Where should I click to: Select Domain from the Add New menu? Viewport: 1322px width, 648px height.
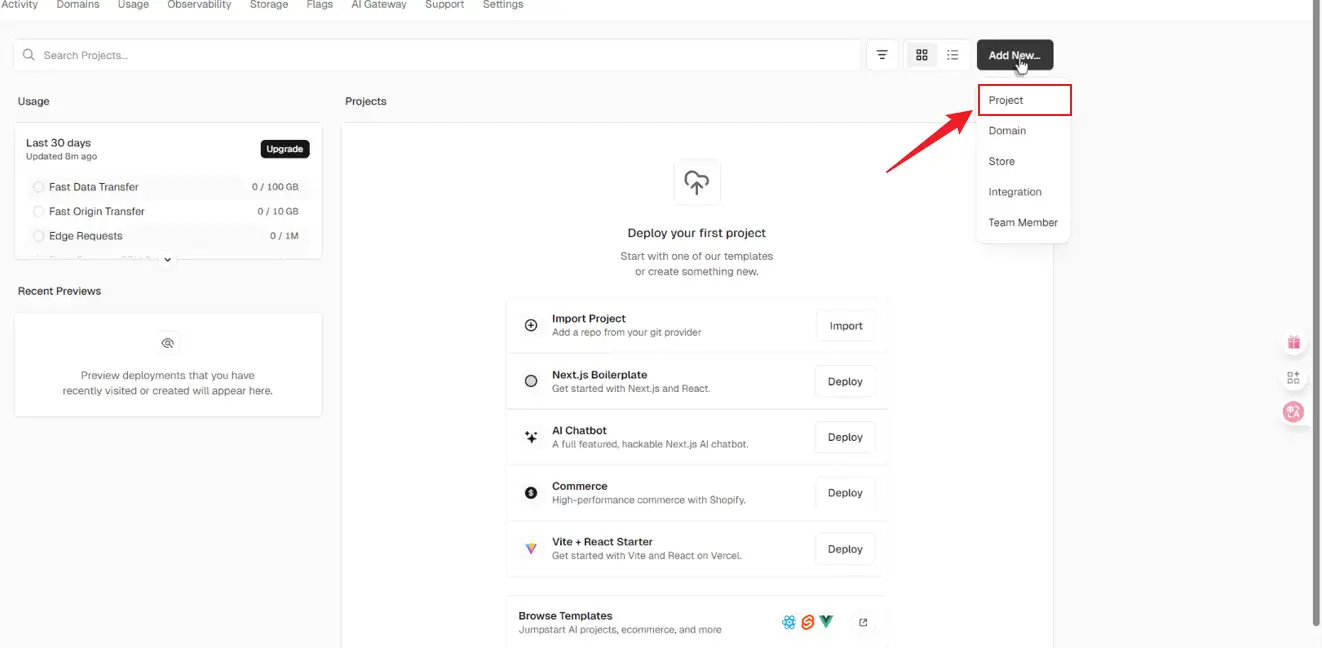click(1024, 131)
